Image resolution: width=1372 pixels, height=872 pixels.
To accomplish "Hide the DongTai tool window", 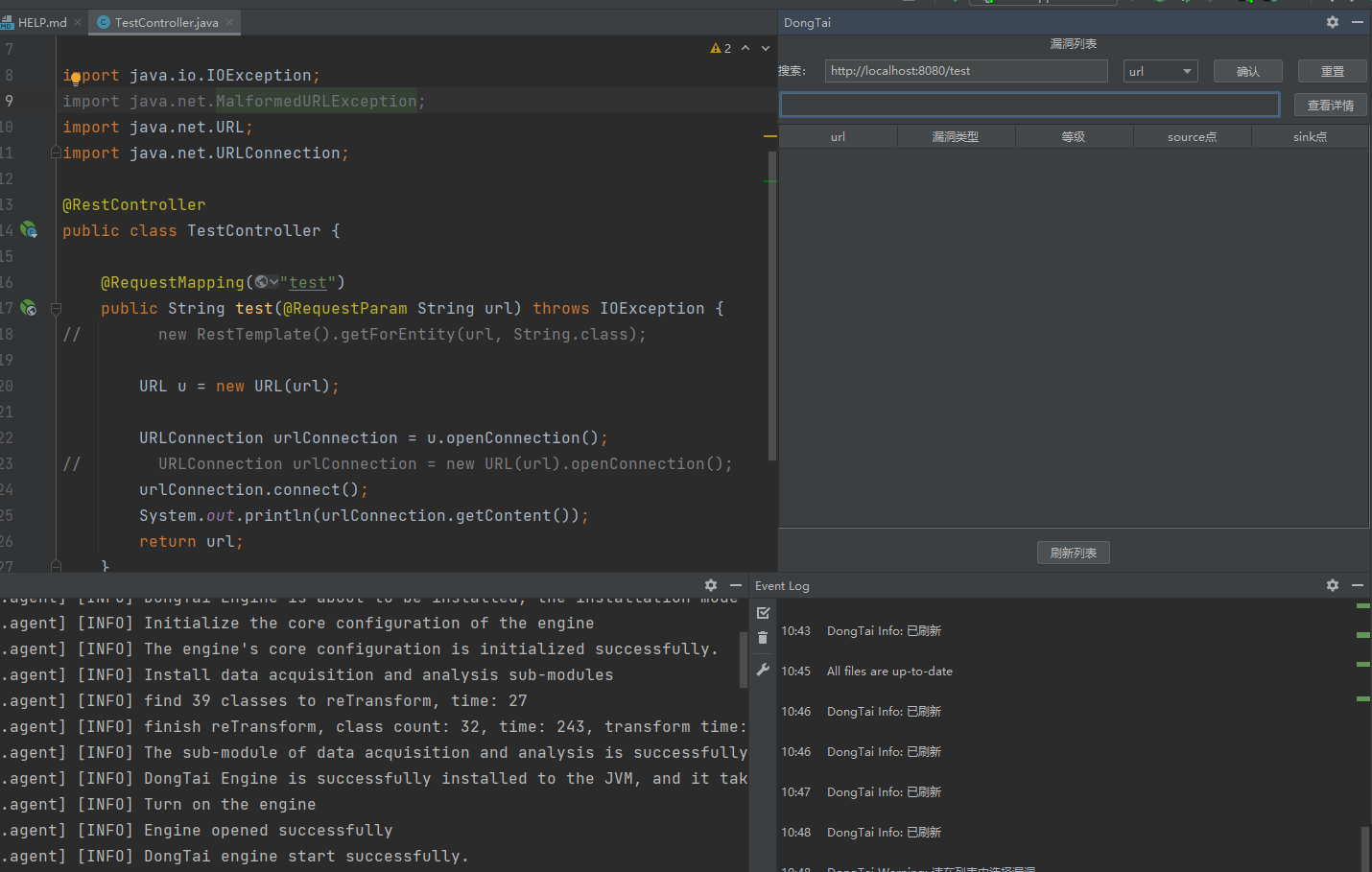I will 1357,22.
